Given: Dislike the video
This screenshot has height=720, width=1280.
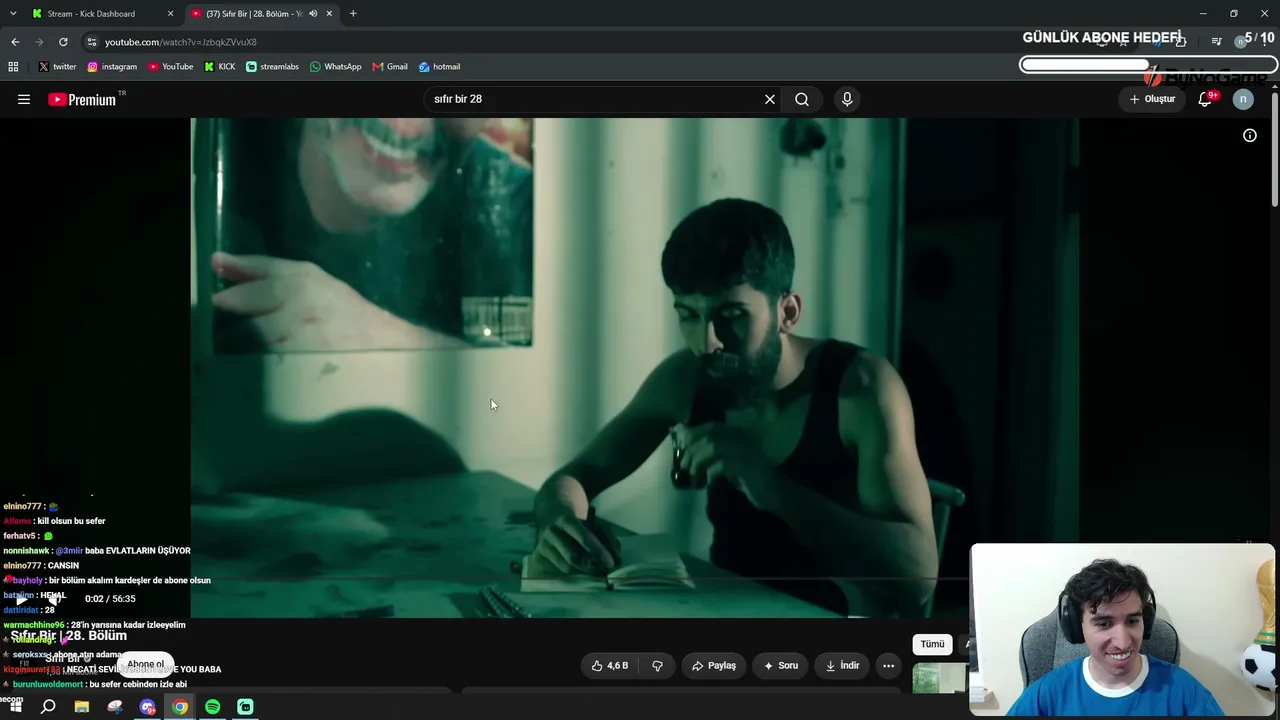Looking at the screenshot, I should (x=657, y=666).
